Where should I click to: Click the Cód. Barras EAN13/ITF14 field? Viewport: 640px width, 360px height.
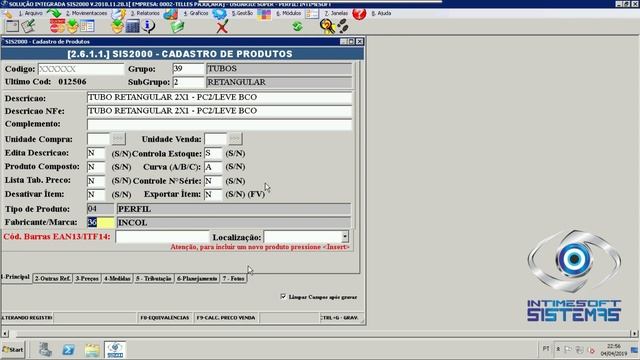[x=162, y=237]
